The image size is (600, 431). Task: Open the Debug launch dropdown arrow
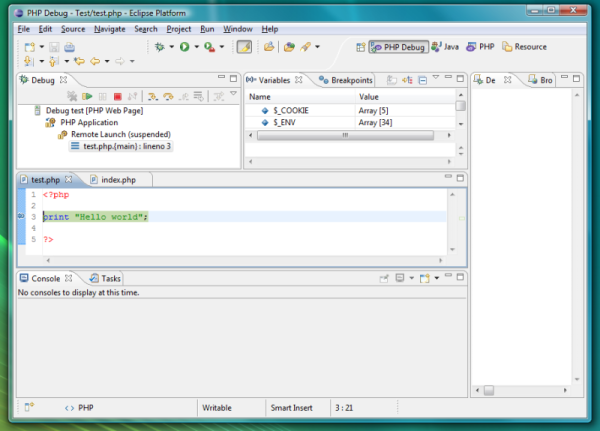pos(171,47)
